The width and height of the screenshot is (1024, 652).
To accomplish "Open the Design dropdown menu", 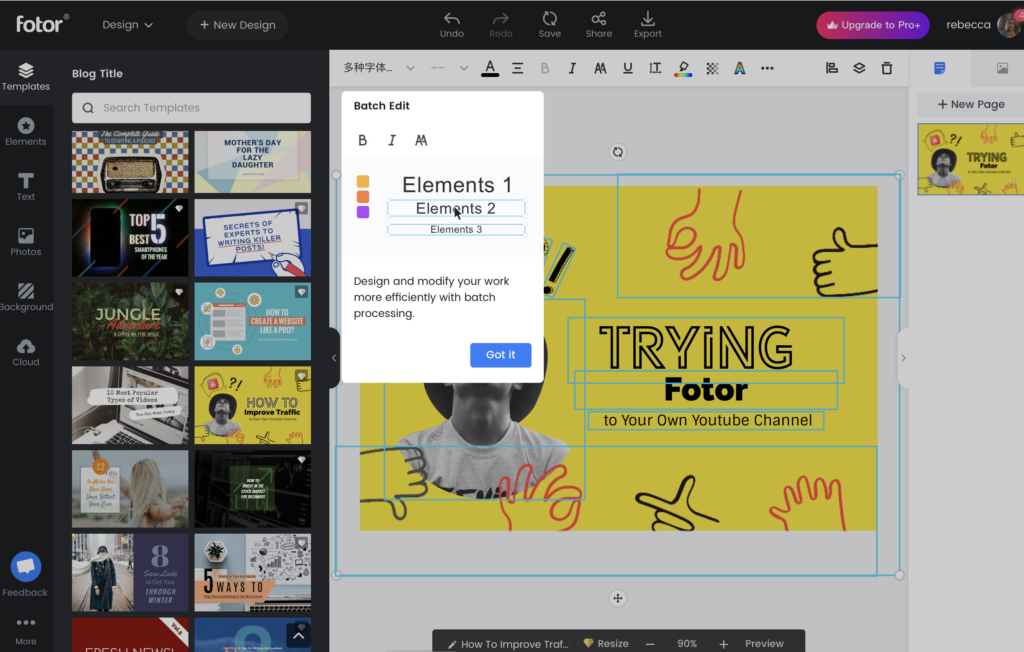I will (x=127, y=25).
